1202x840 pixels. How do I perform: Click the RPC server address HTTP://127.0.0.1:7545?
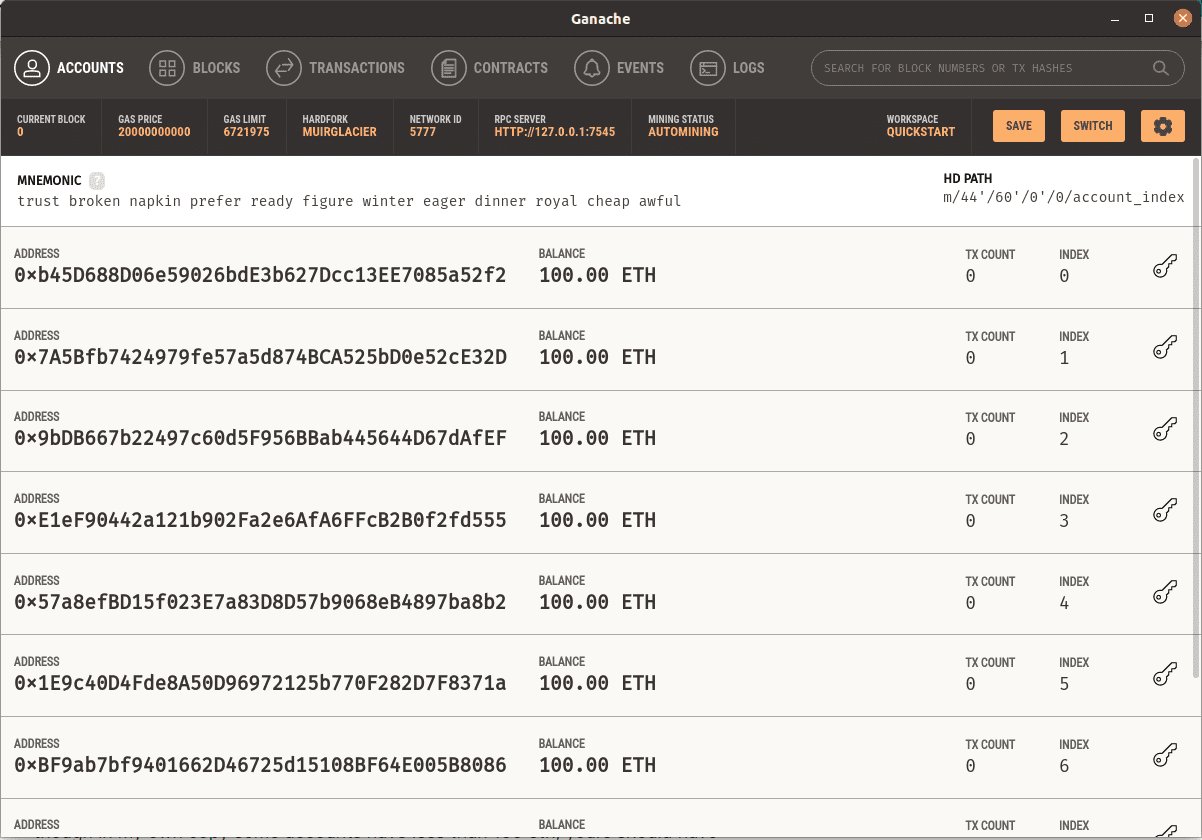tap(554, 132)
